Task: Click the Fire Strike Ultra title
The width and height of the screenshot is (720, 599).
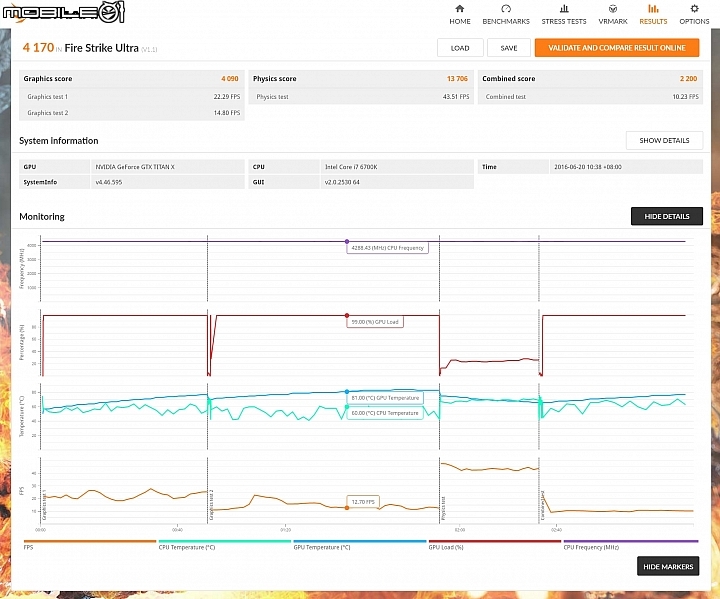Action: pos(101,48)
